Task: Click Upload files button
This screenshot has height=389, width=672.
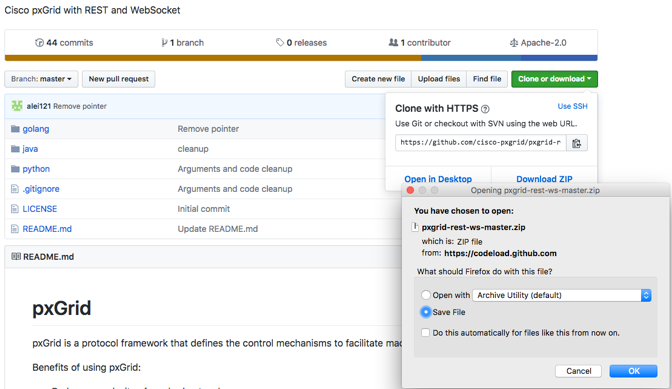Action: coord(439,79)
